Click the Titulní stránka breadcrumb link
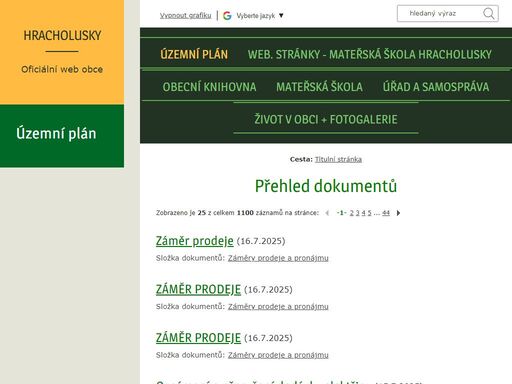 click(x=338, y=159)
